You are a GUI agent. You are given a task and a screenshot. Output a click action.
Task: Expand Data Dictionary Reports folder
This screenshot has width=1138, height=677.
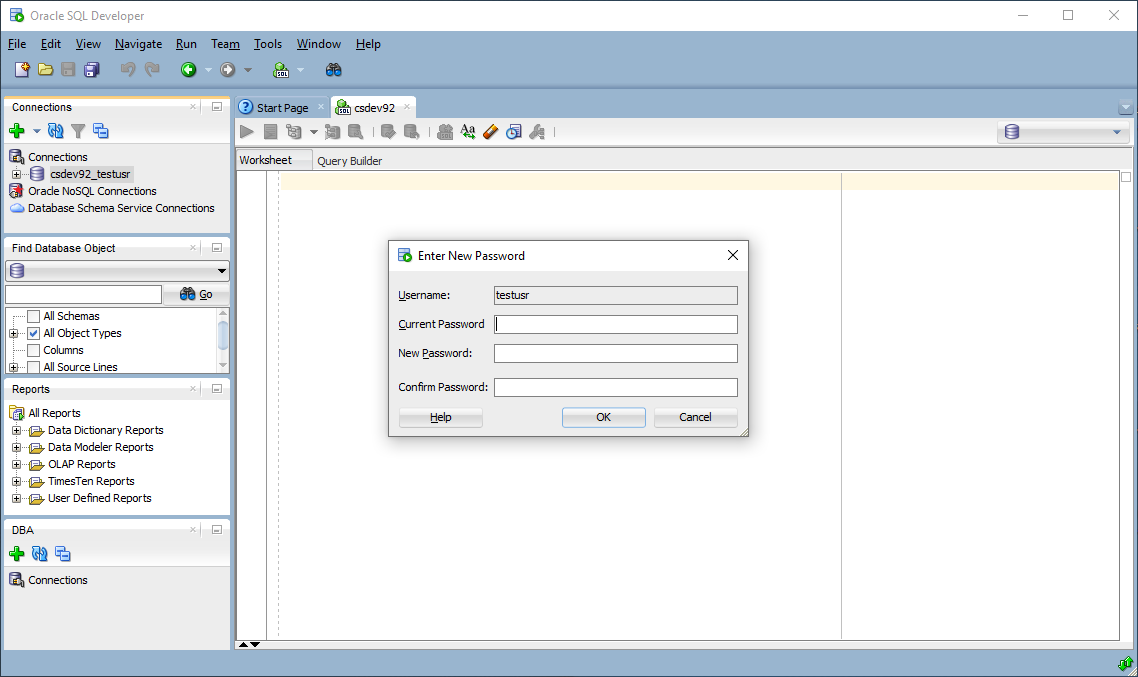pos(16,430)
